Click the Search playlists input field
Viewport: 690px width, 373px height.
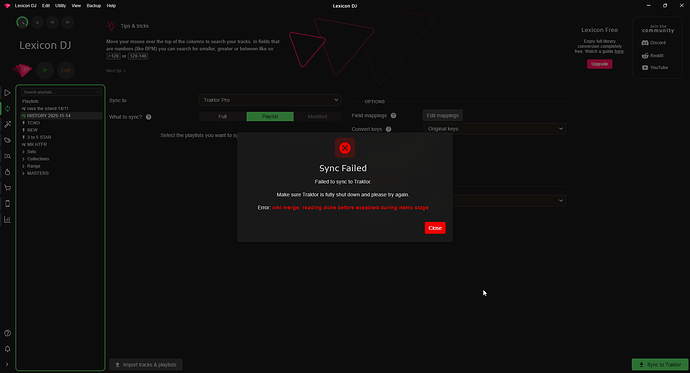pos(61,92)
